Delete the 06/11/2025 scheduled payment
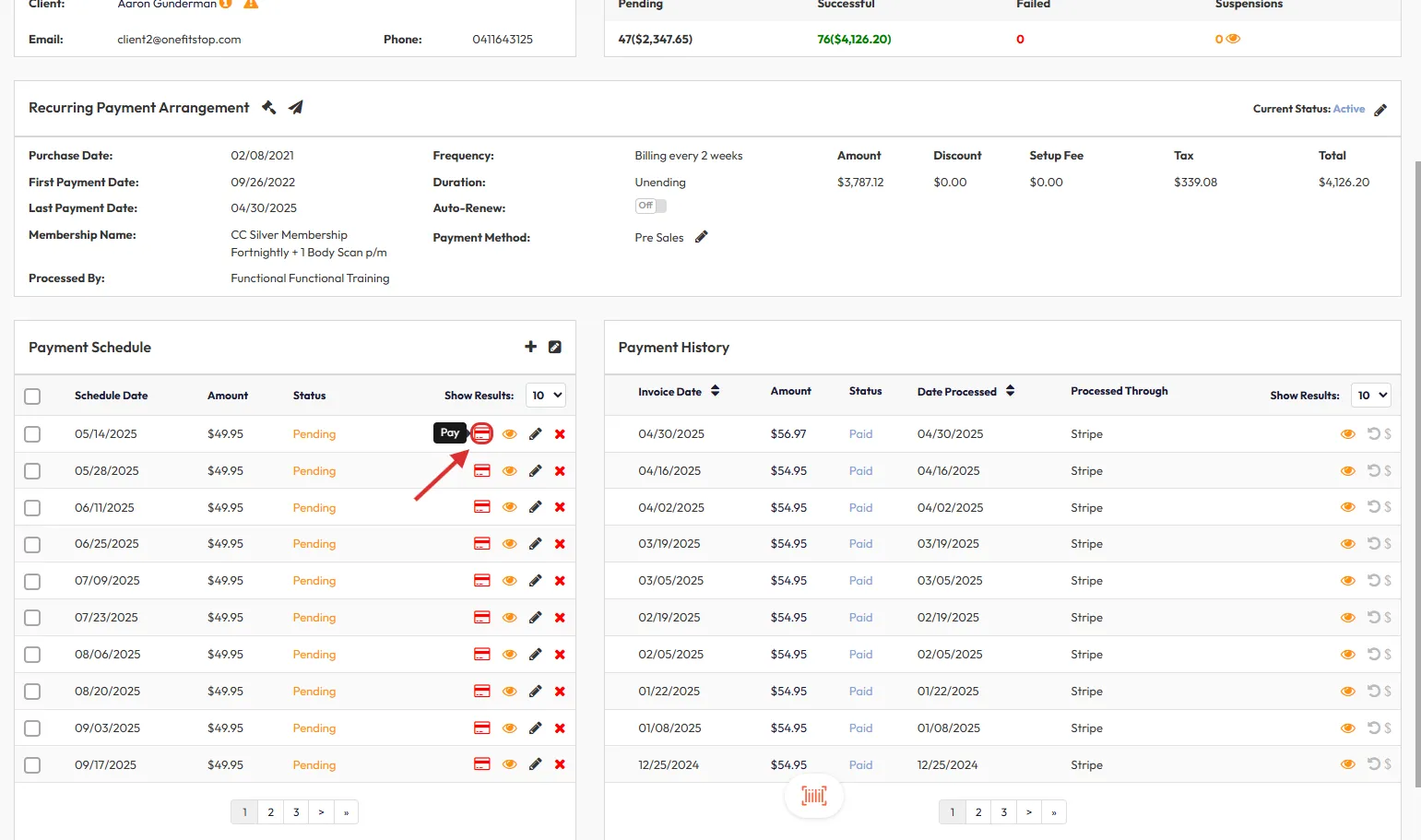Viewport: 1421px width, 840px height. click(x=560, y=507)
